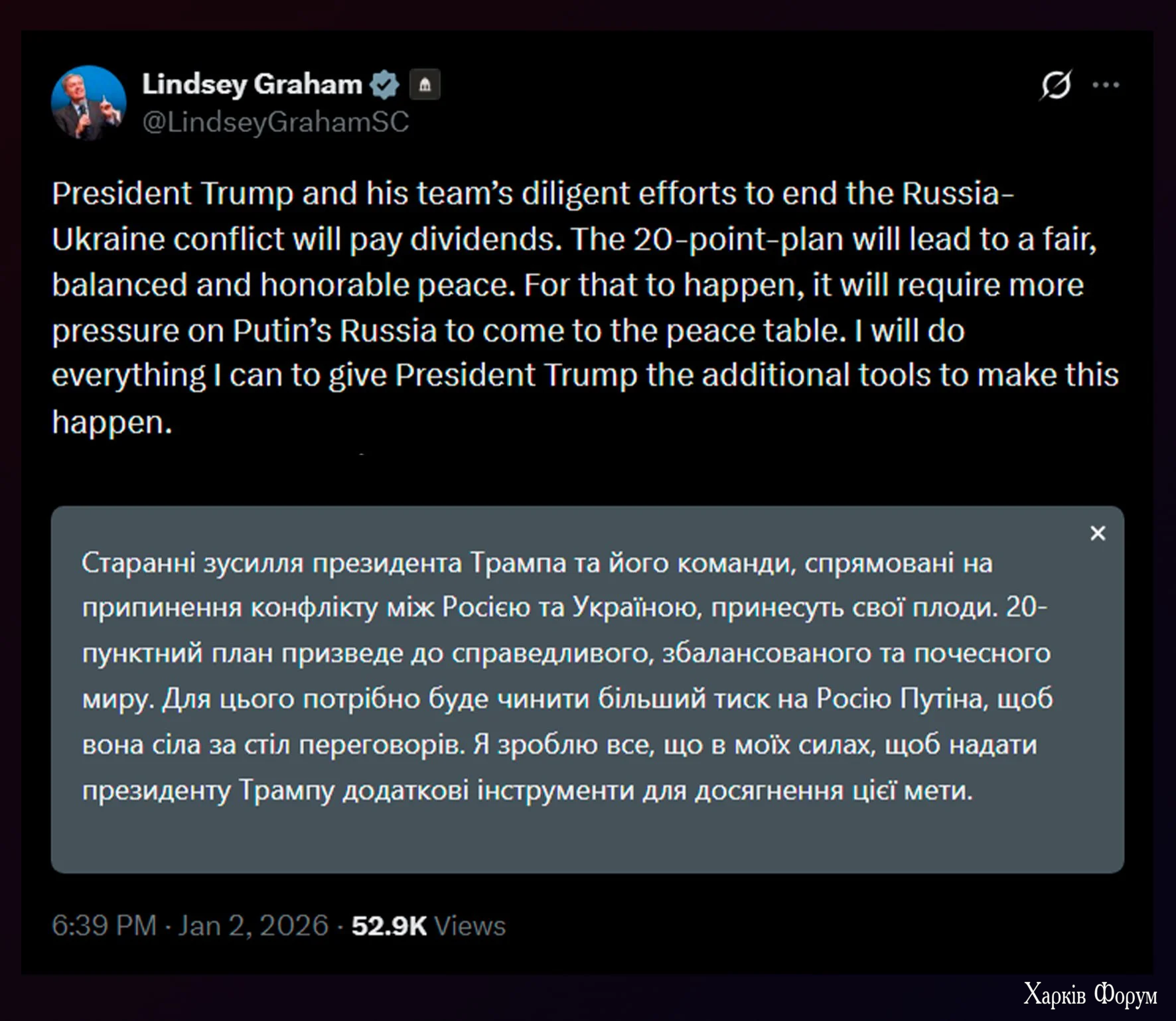Open the @LindseyGrahamSC handle link

[275, 122]
